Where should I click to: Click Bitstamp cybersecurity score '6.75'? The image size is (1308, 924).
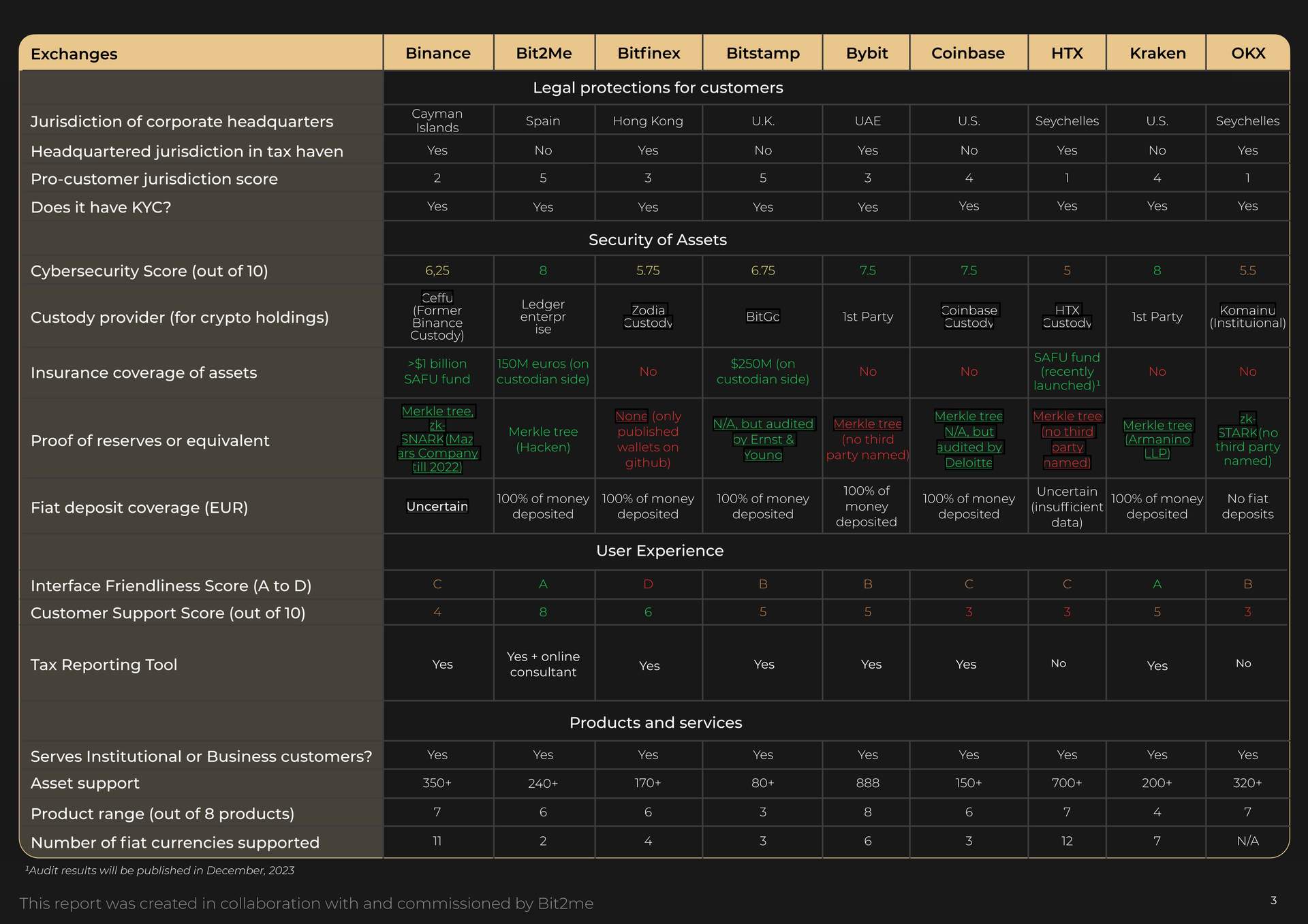[763, 270]
